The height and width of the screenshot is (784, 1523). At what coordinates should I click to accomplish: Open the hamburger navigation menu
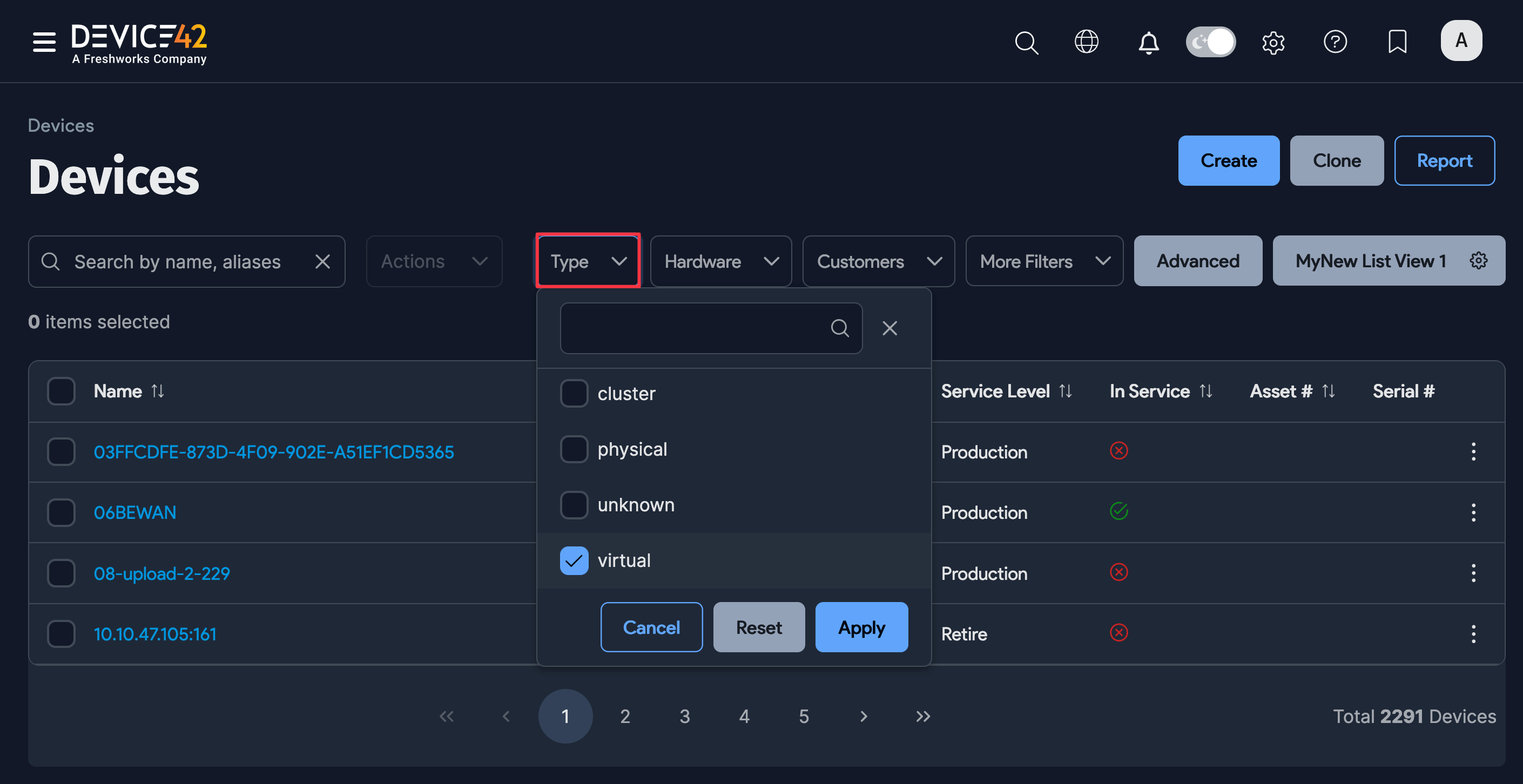pos(44,42)
